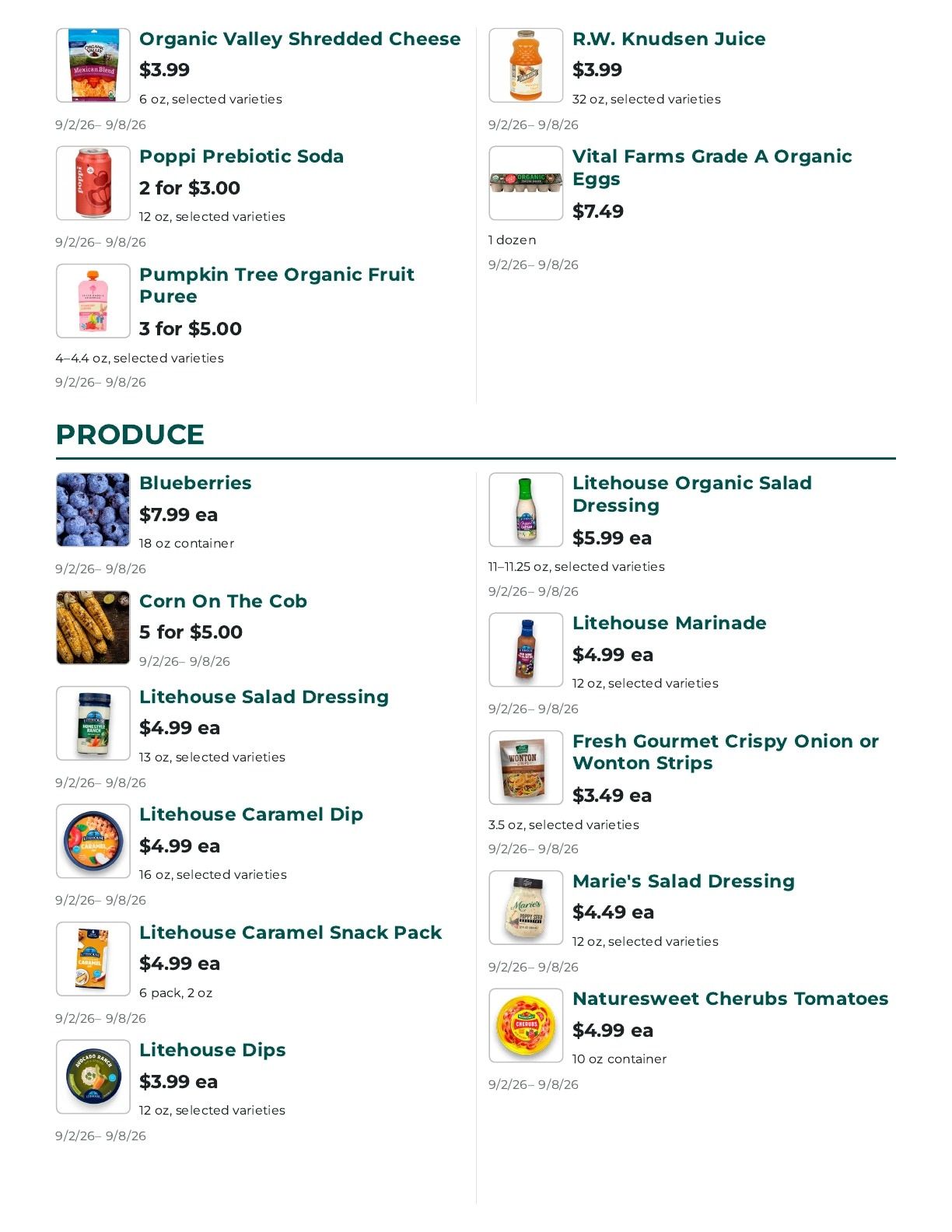The height and width of the screenshot is (1232, 952).
Task: Open the Blueberries product photo
Action: tap(93, 509)
